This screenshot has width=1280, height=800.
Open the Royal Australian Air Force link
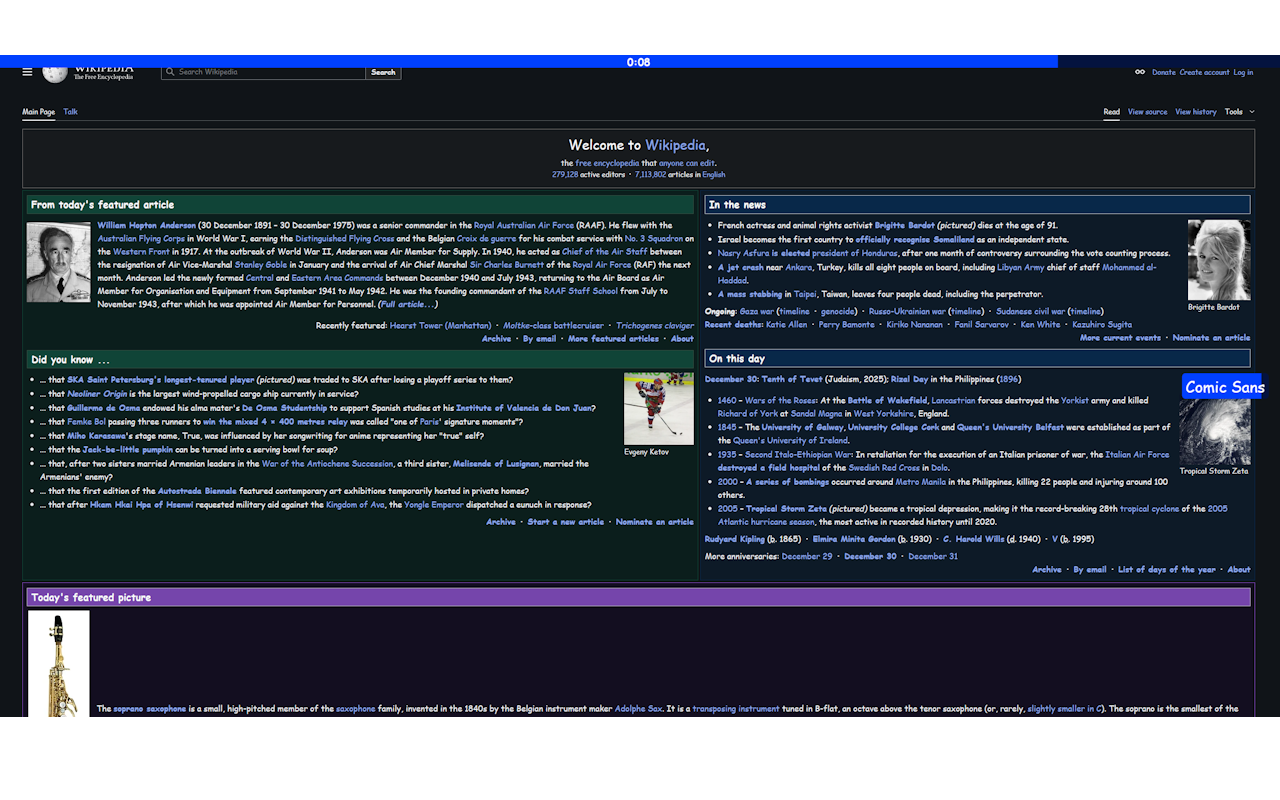524,225
